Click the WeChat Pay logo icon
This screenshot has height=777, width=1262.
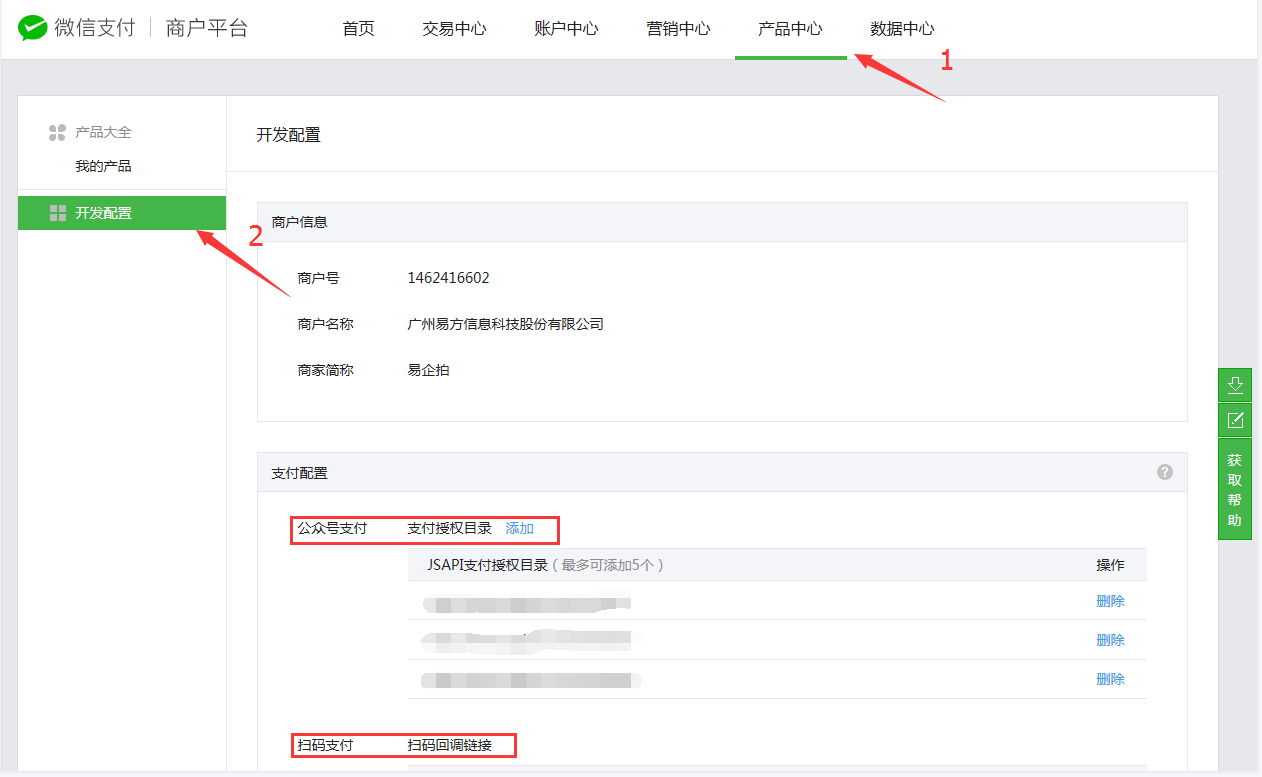click(x=32, y=28)
